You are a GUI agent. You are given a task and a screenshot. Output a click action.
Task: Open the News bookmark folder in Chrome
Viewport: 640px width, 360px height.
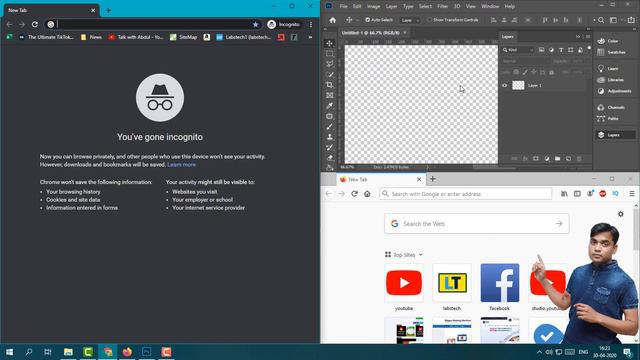point(91,37)
